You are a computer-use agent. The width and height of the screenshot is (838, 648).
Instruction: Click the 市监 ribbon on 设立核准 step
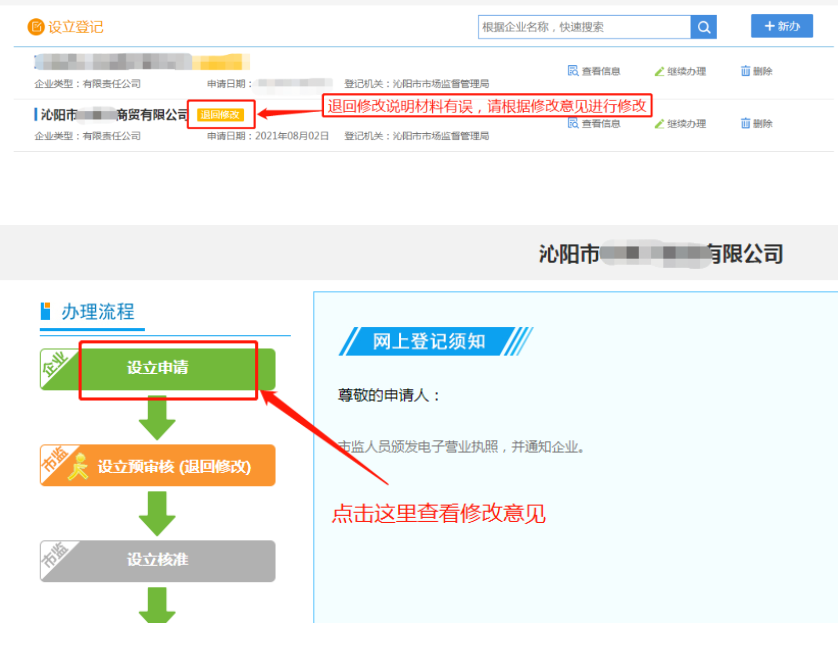pyautogui.click(x=56, y=556)
